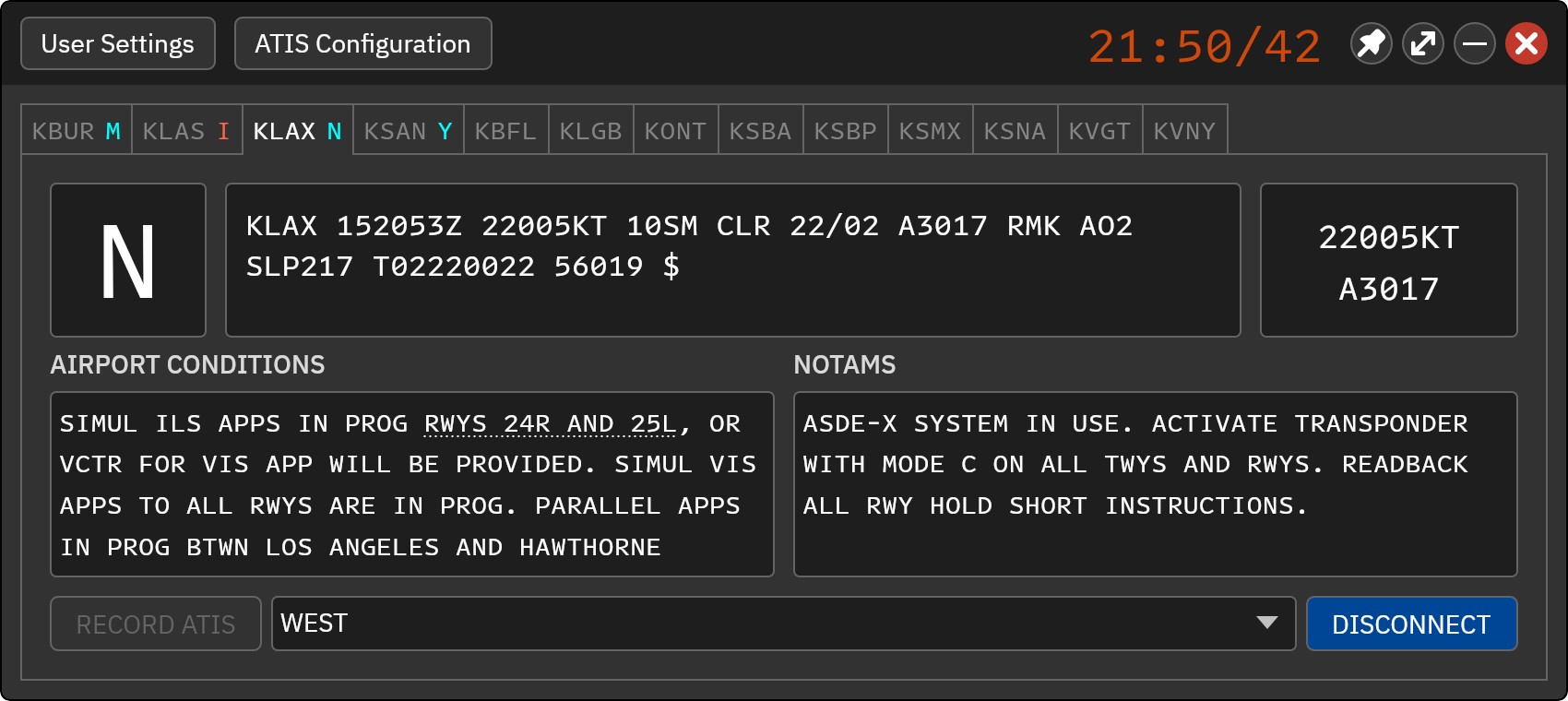Open the WEST preset dropdown arrow
This screenshot has width=1568, height=701.
point(1267,623)
